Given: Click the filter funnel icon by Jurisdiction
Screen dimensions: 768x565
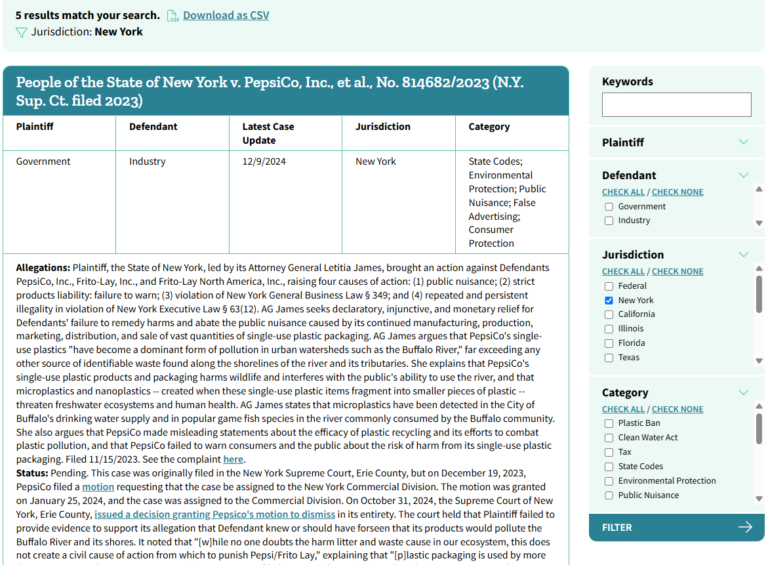Looking at the screenshot, I should (x=22, y=33).
